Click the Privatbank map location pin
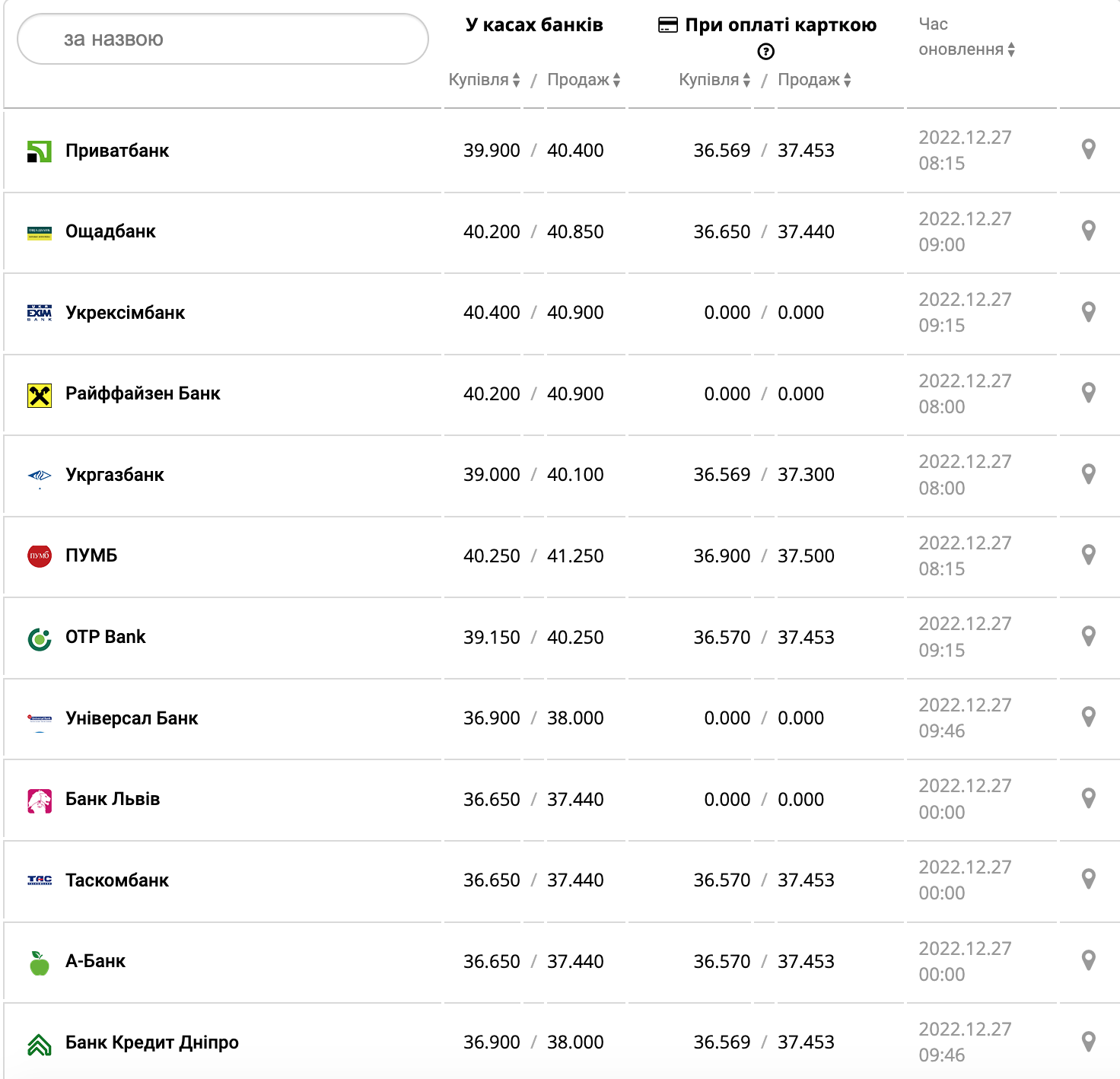The height and width of the screenshot is (1079, 1120). point(1089,149)
